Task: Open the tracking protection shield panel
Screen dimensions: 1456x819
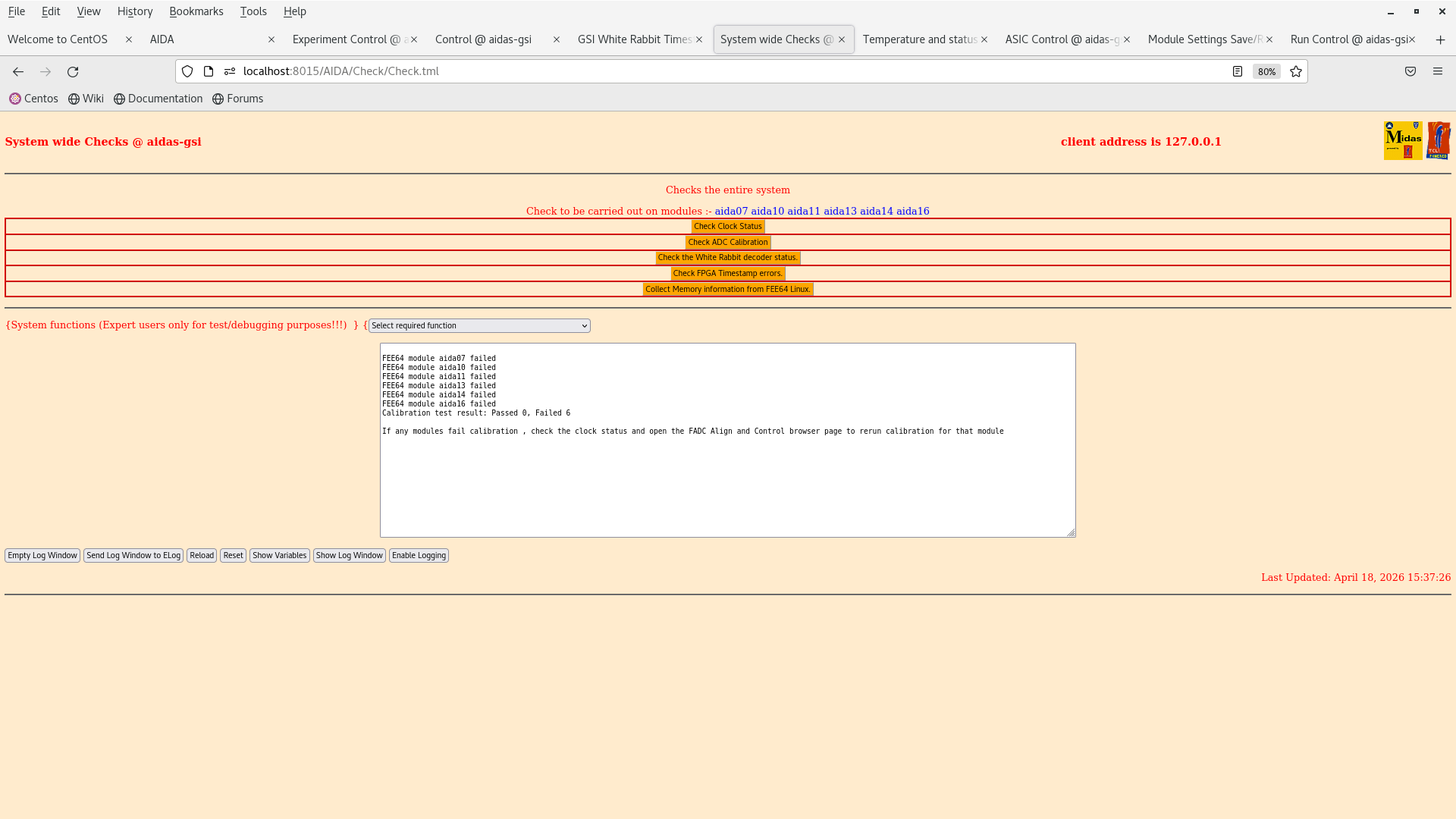Action: pos(187,71)
